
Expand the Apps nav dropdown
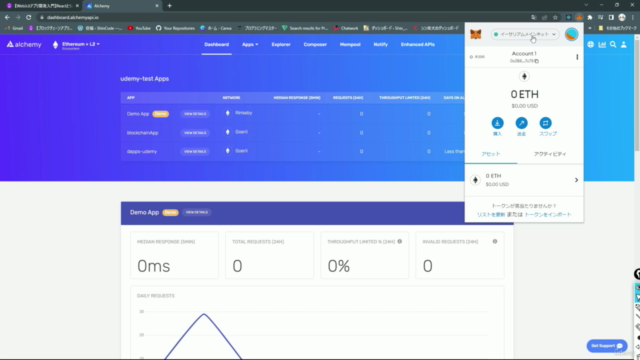tap(250, 44)
